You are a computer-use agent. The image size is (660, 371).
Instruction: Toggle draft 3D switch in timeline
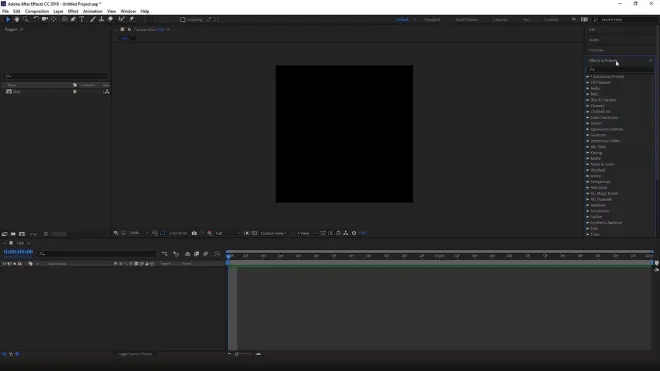point(176,254)
